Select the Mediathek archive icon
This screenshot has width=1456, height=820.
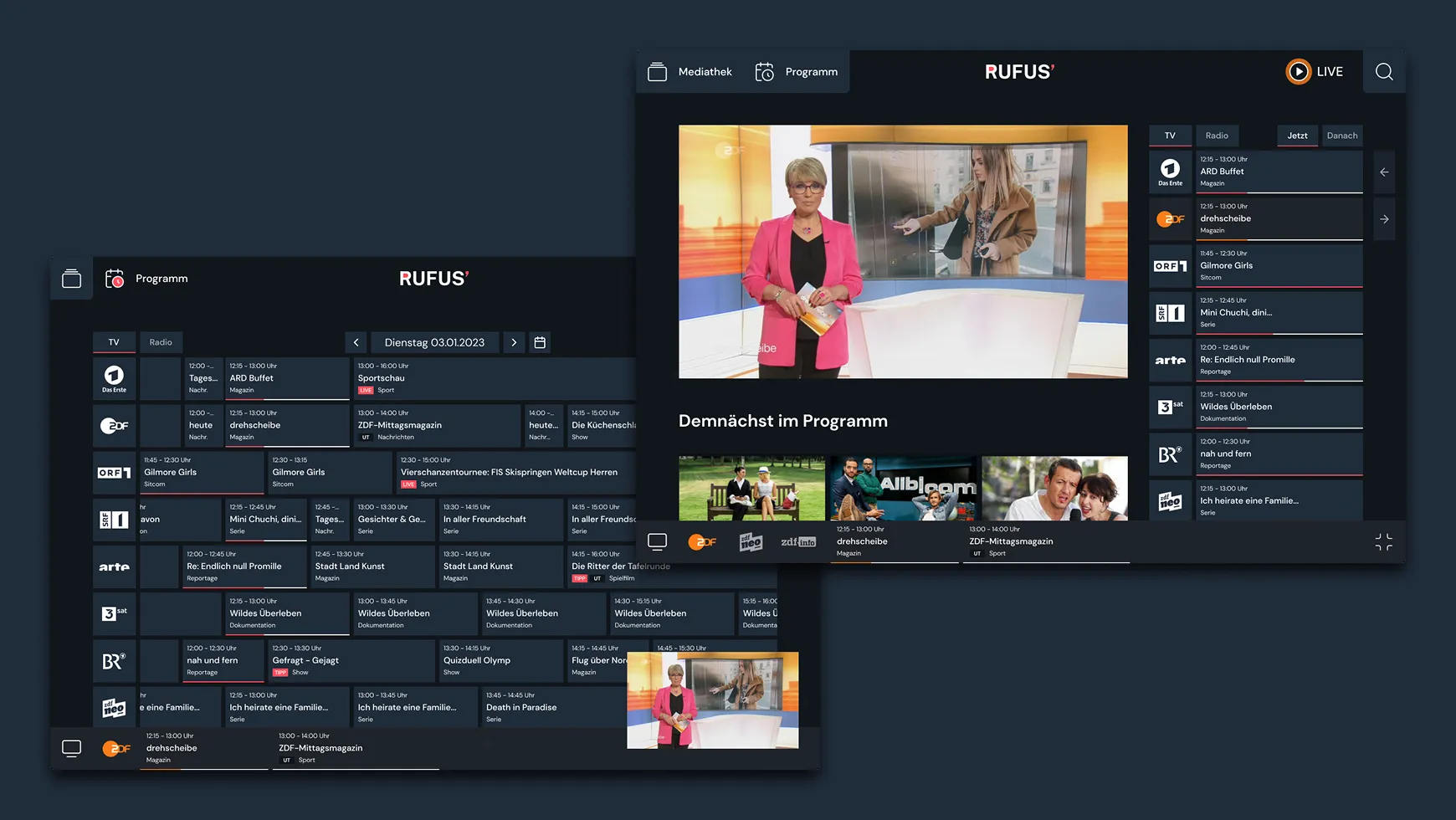(x=659, y=72)
